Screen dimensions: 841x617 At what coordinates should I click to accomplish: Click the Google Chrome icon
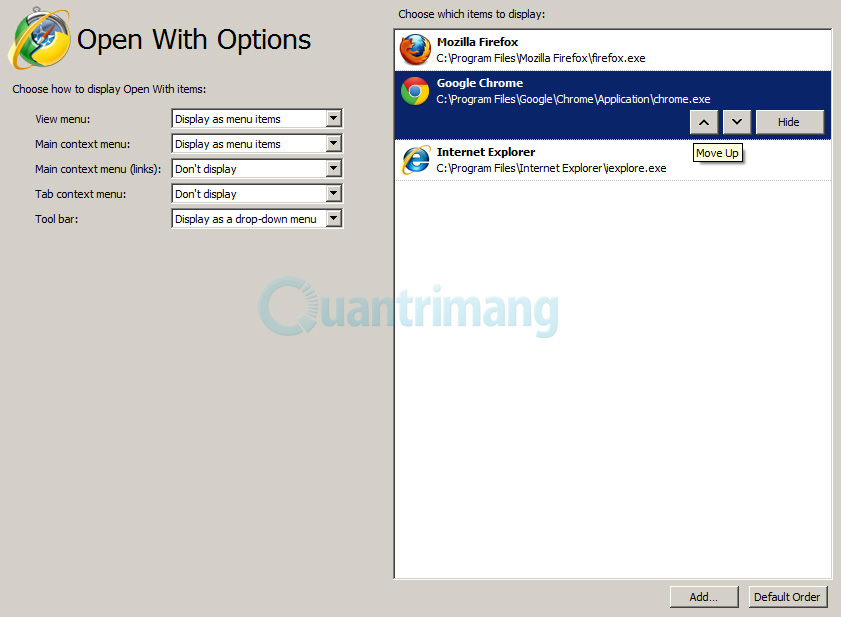[x=415, y=91]
